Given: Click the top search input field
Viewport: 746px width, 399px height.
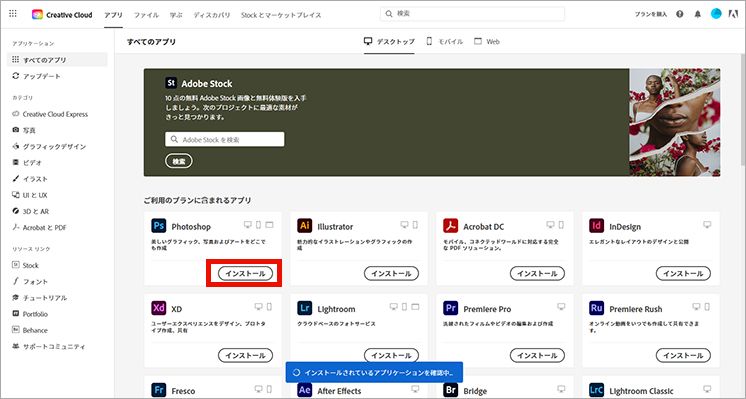Looking at the screenshot, I should coord(472,14).
